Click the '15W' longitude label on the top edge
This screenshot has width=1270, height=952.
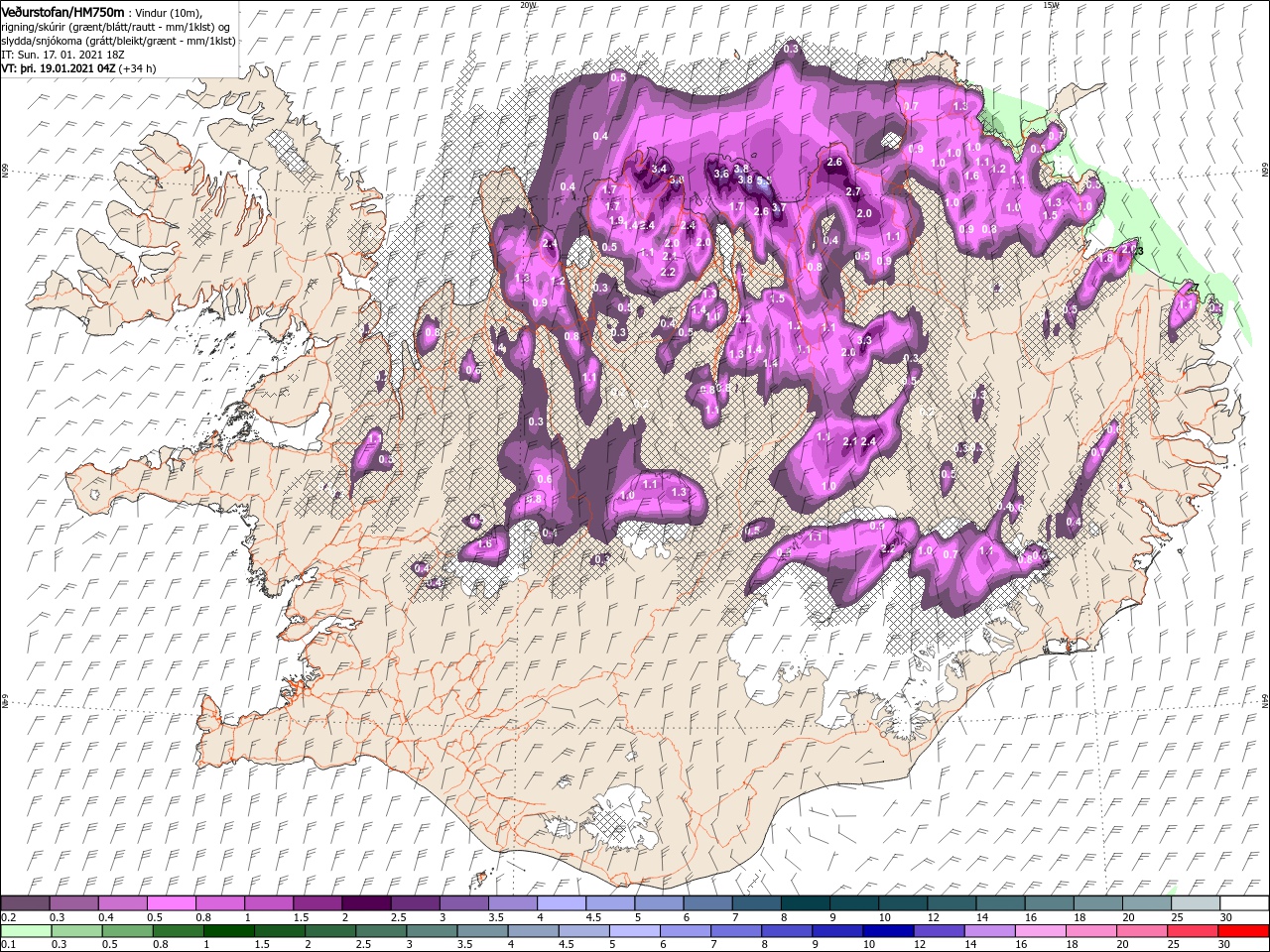pyautogui.click(x=1051, y=5)
